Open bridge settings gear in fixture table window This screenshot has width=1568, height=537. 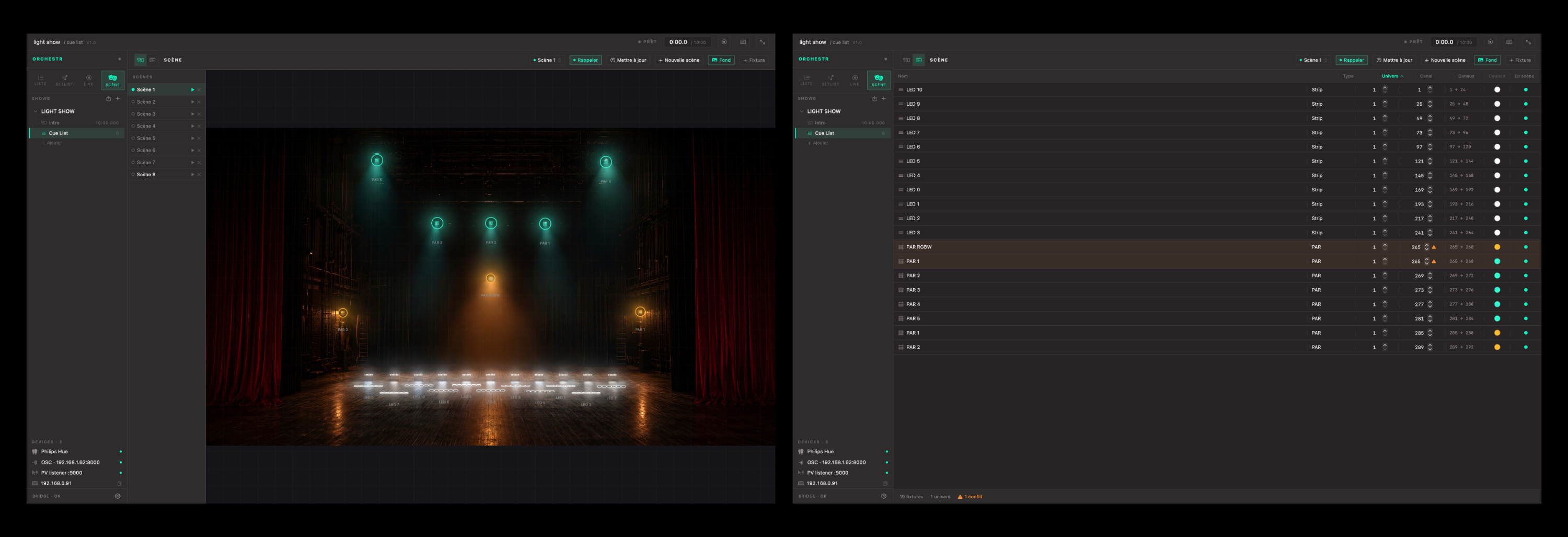point(884,496)
